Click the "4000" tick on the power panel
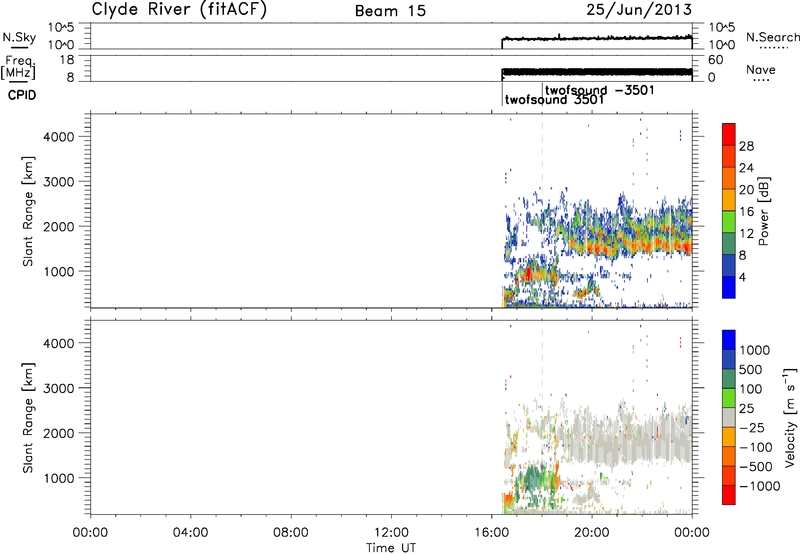The width and height of the screenshot is (800, 554). (59, 137)
